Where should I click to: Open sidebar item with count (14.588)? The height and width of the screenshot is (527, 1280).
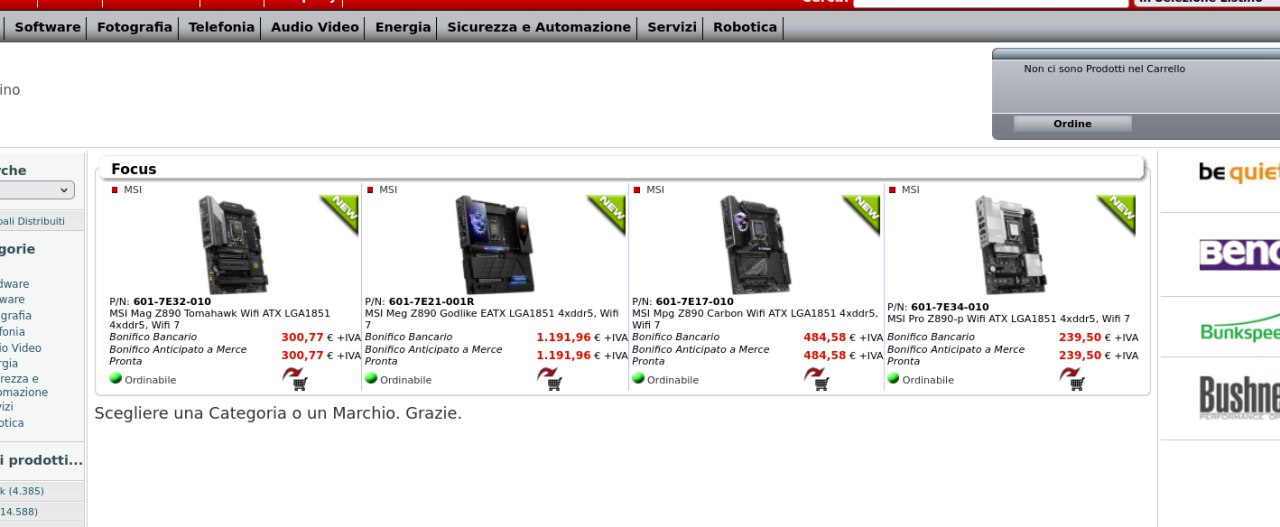tap(19, 512)
